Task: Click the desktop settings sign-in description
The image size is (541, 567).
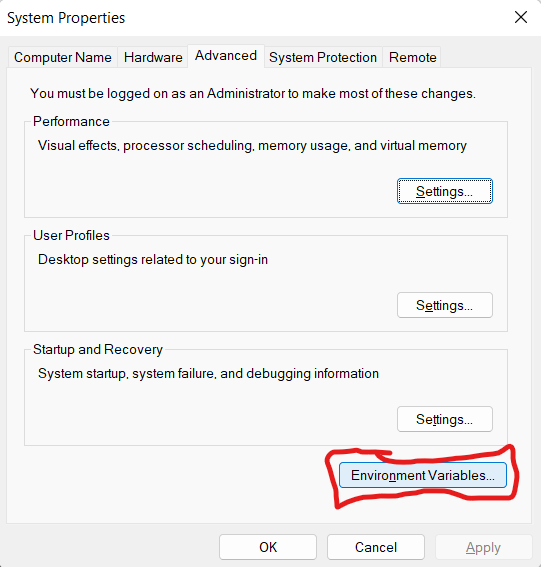Action: (153, 260)
